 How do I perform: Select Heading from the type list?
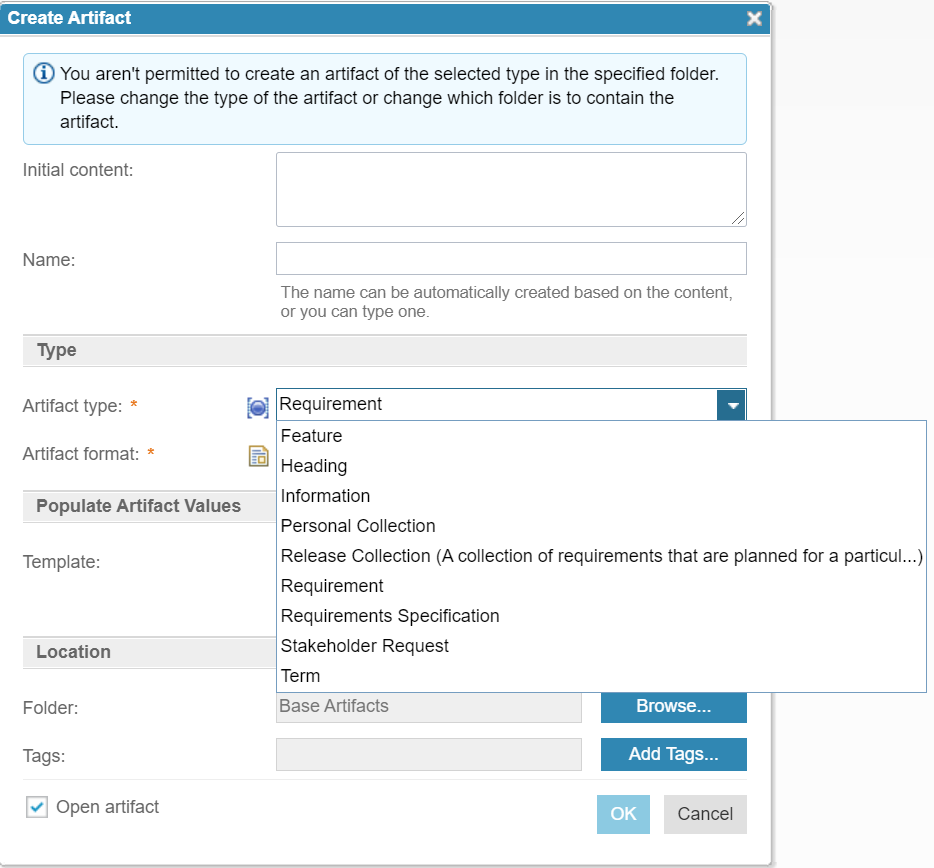(314, 466)
